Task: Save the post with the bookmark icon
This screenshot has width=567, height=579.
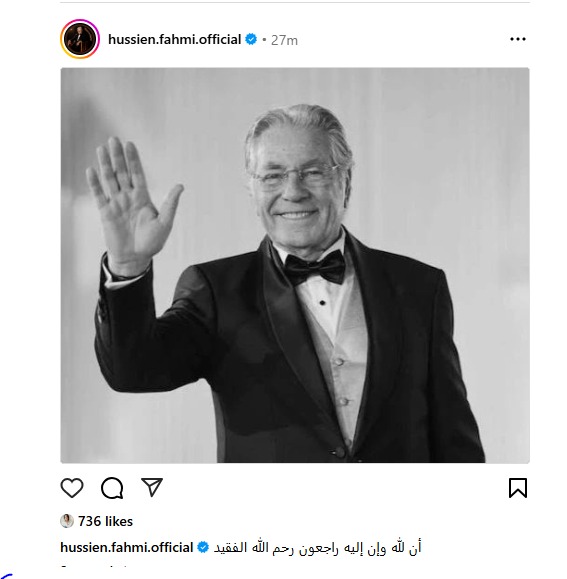Action: point(518,488)
